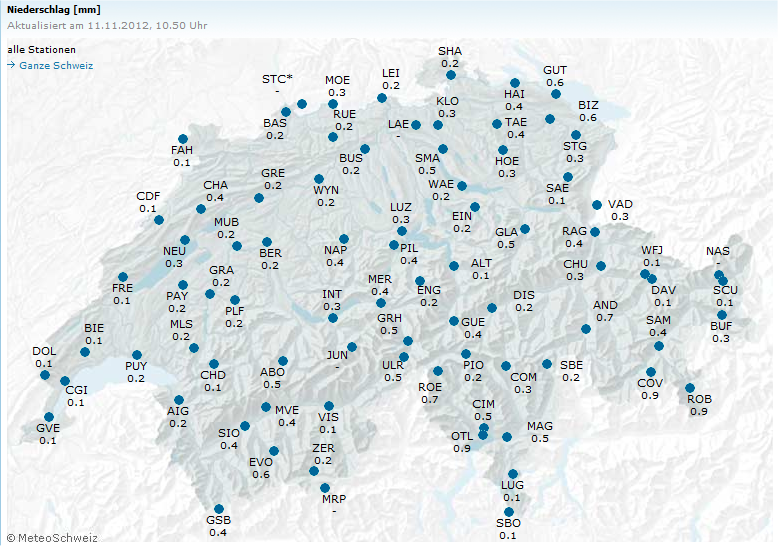This screenshot has width=778, height=546.
Task: Click the EVO station dot
Action: click(274, 451)
